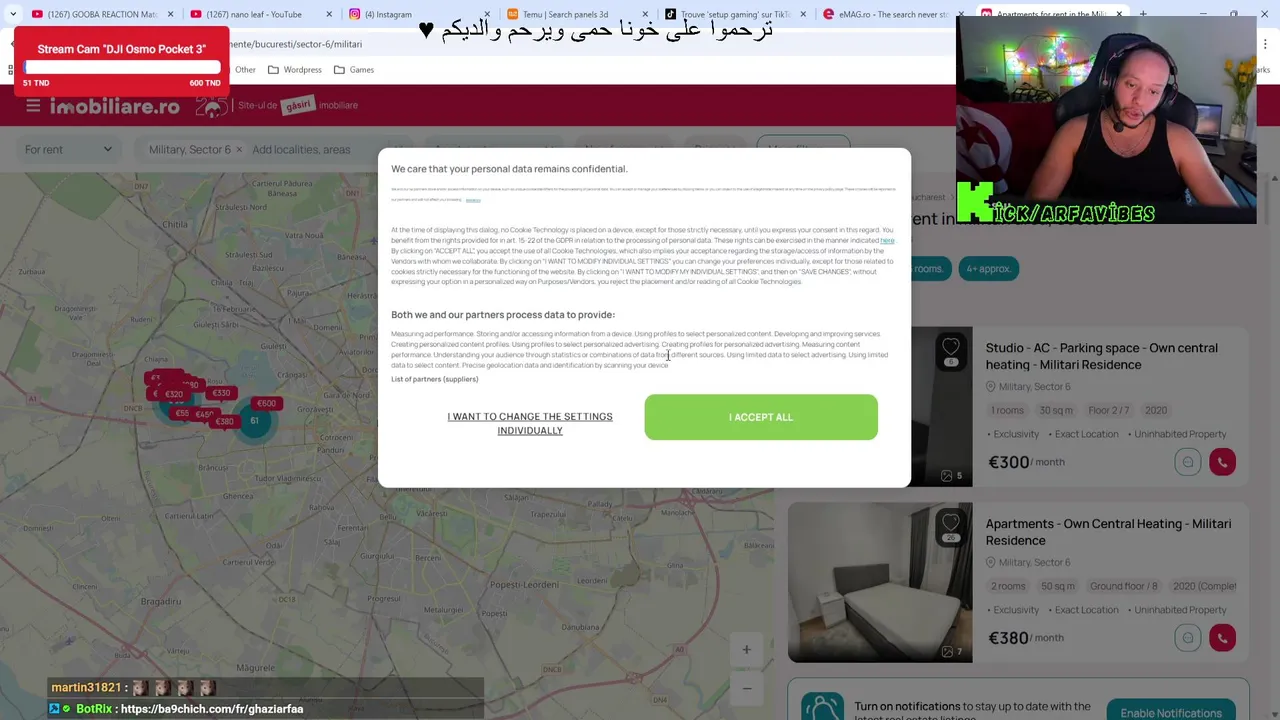Open the Studio AC Parking space listing title
Screen dimensions: 1280x720
point(1101,356)
